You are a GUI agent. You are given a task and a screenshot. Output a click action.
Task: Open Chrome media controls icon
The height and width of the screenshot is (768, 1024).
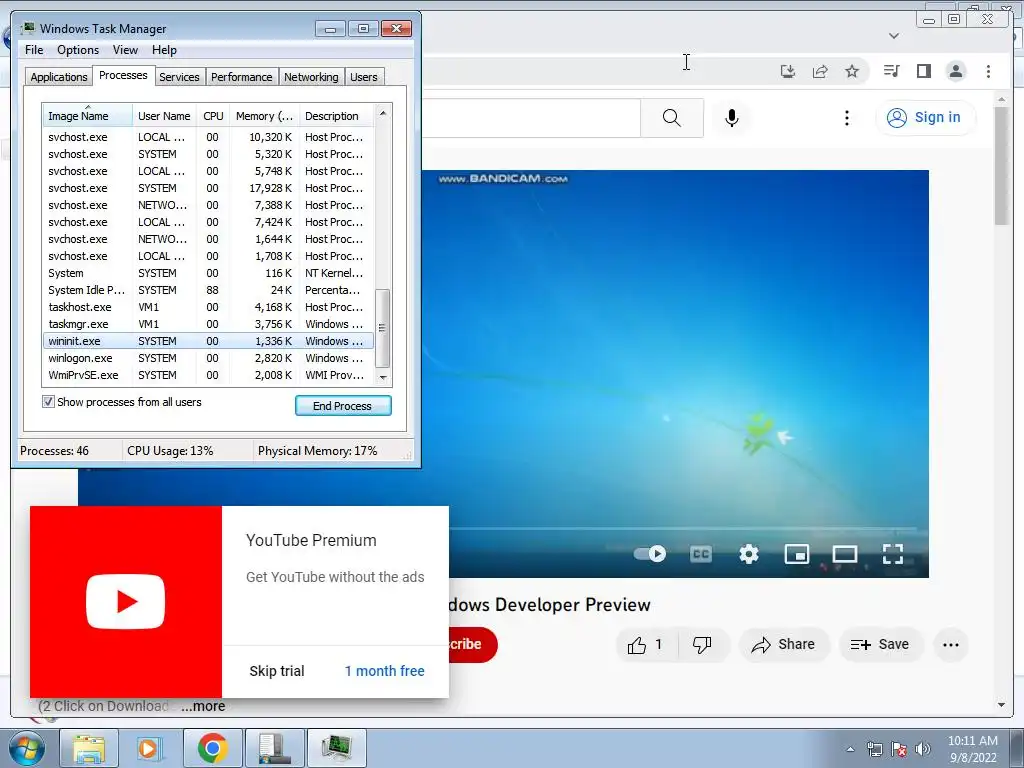(x=891, y=71)
